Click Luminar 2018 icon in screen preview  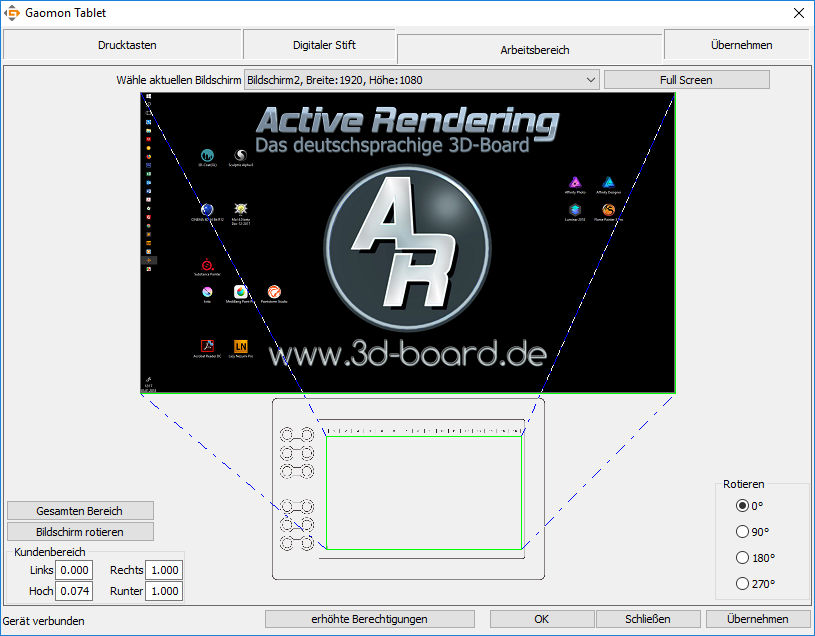pos(575,210)
